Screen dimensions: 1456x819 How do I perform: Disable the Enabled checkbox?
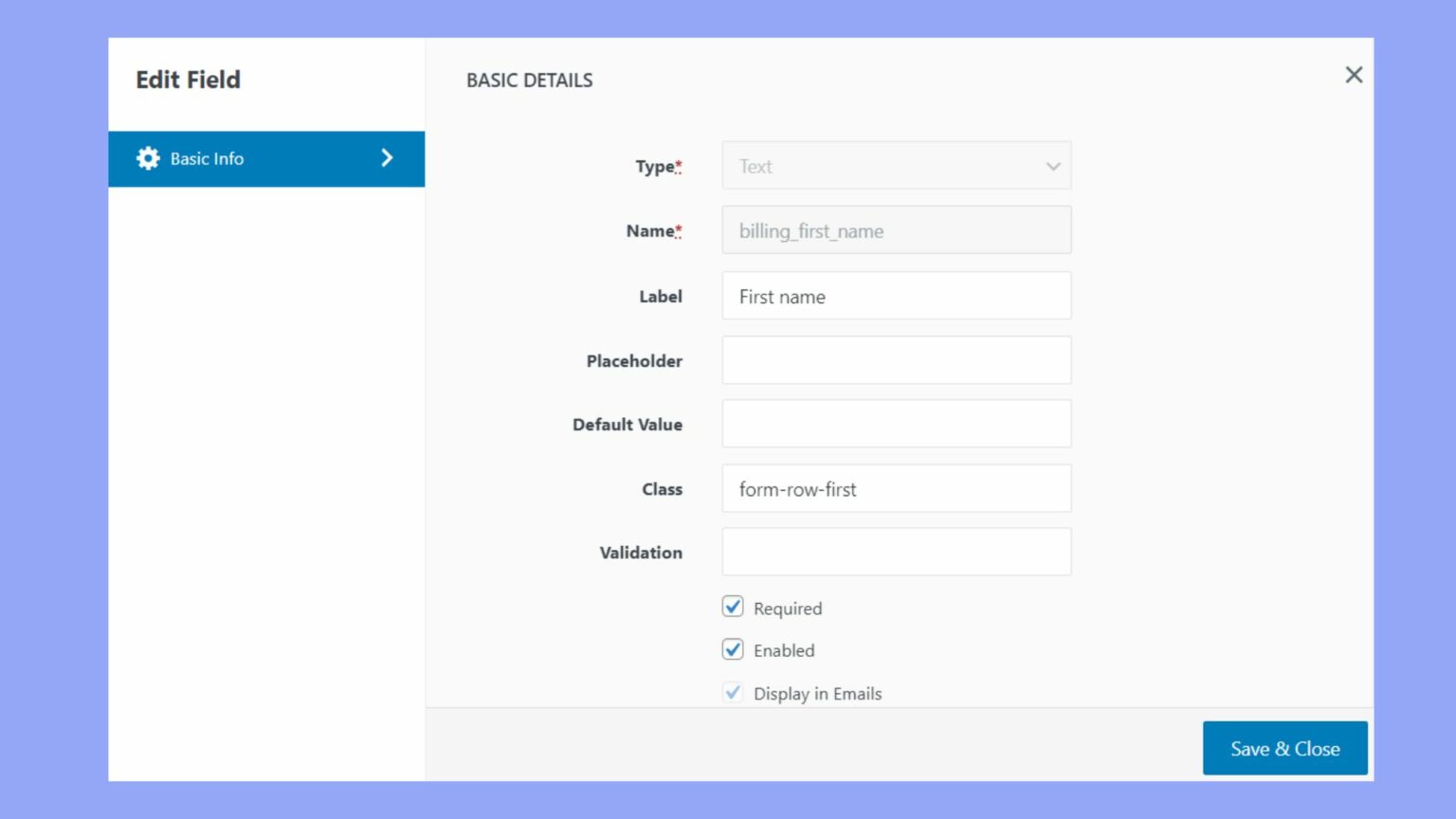(732, 649)
